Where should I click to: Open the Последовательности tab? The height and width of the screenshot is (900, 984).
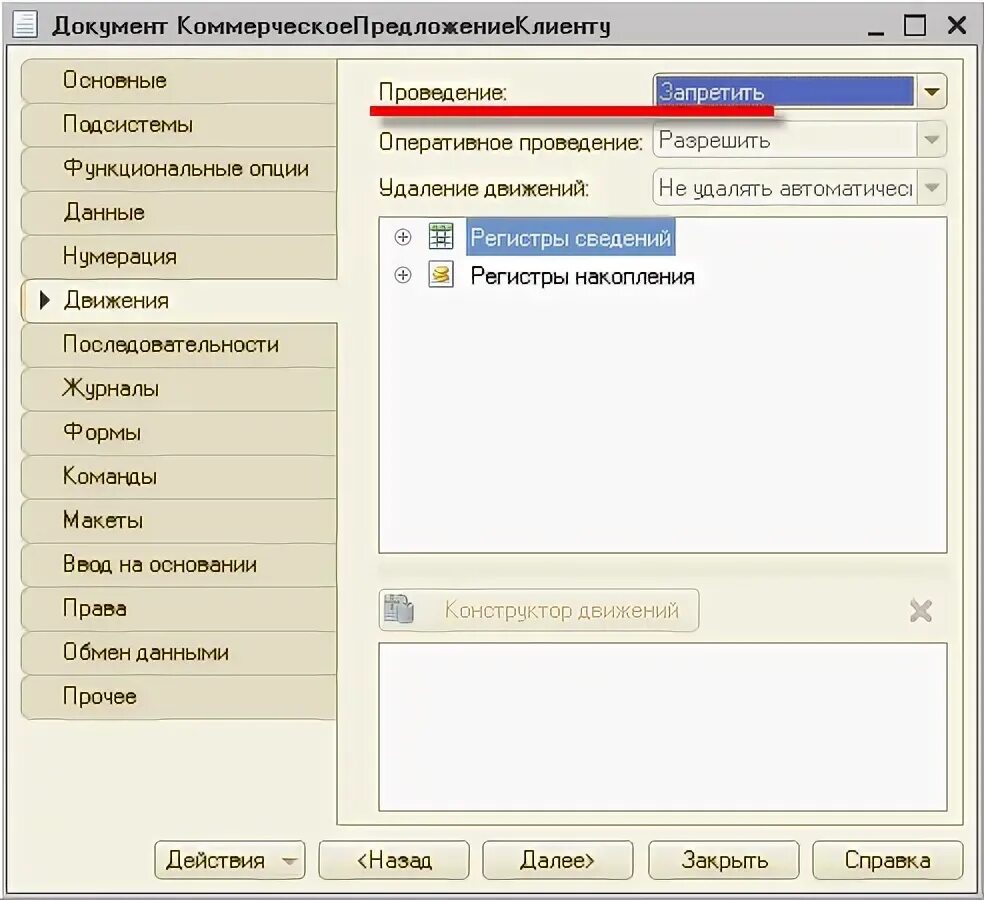[x=179, y=345]
